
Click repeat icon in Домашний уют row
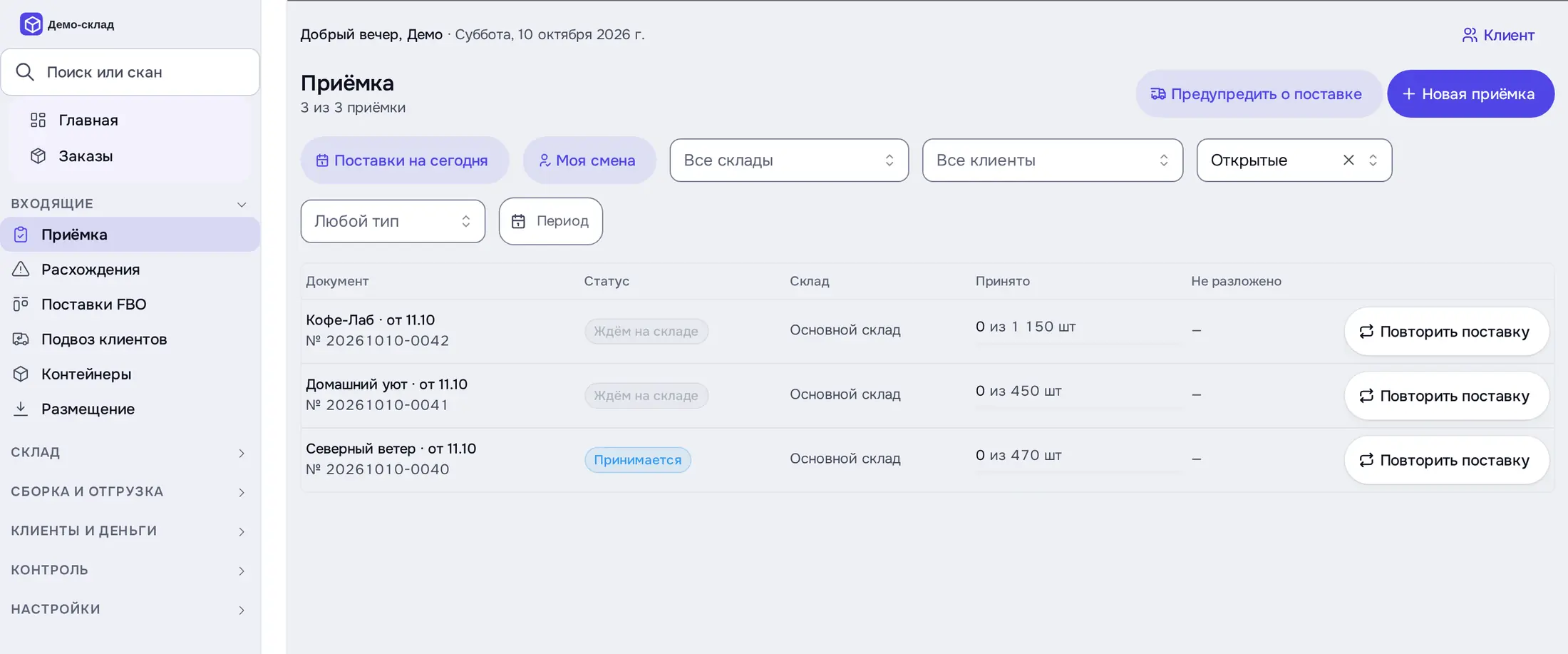click(x=1366, y=396)
